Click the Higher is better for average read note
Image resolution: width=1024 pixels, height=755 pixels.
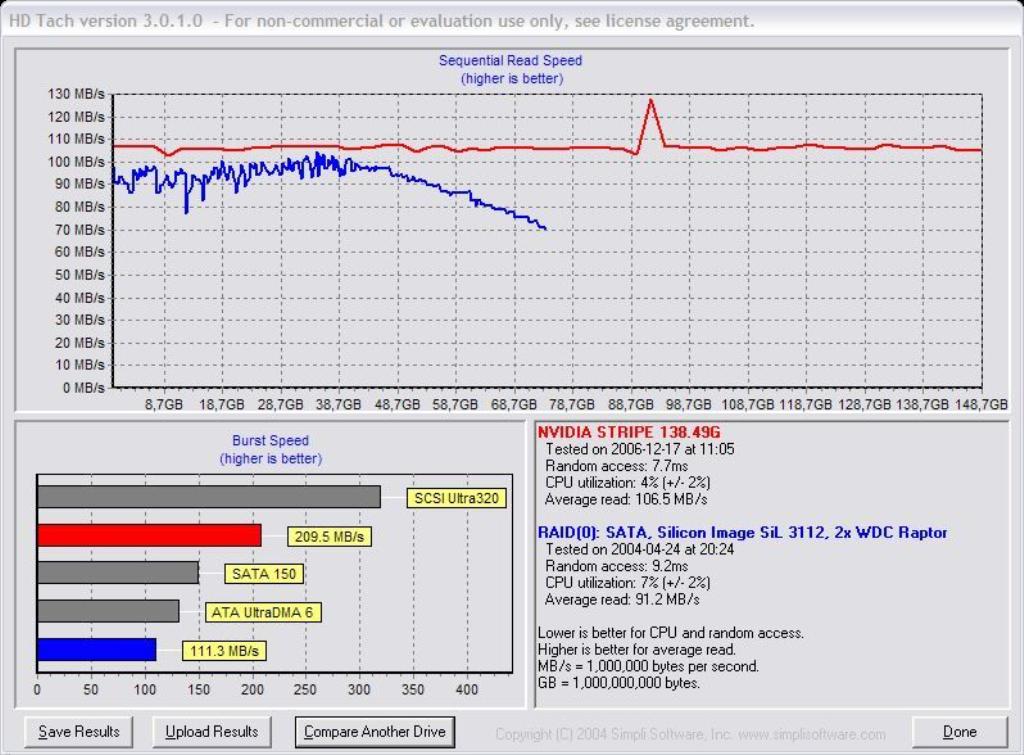tap(637, 650)
